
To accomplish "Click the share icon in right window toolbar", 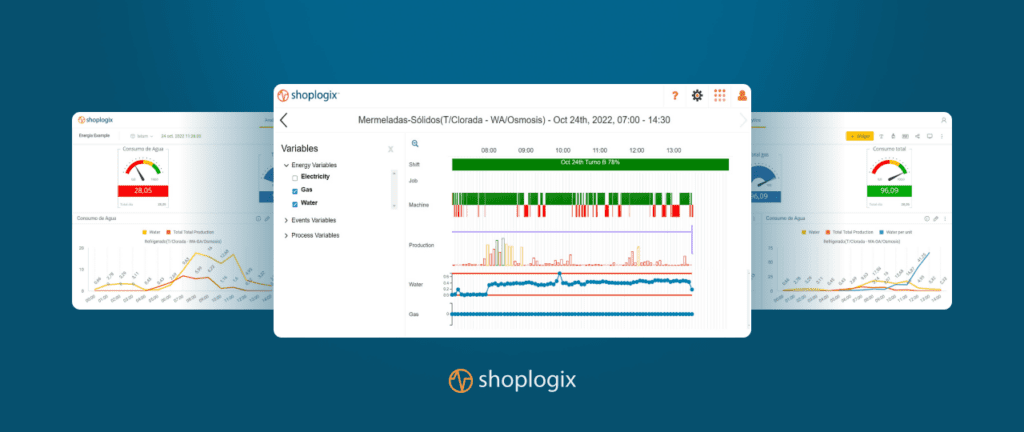I will 917,136.
